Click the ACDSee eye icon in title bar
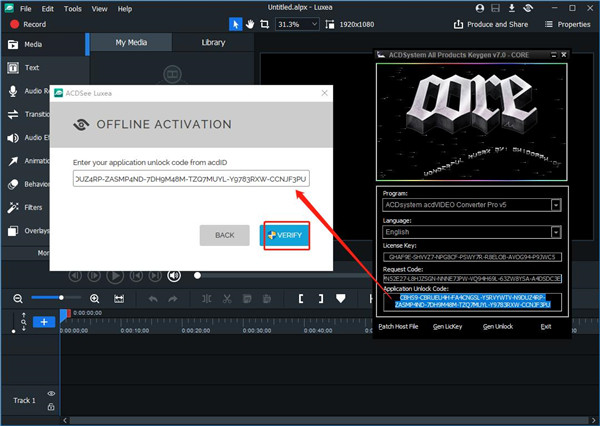The image size is (600, 426). tap(528, 8)
